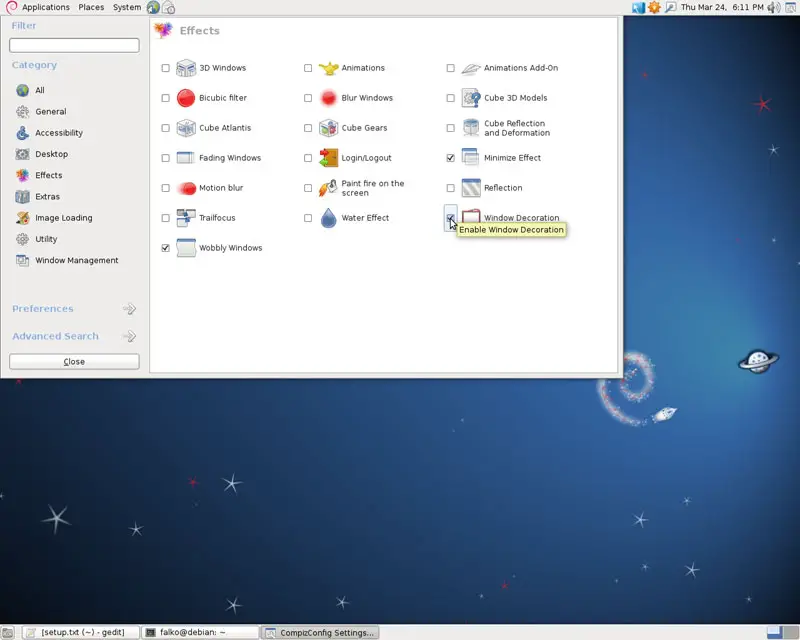Viewport: 800px width, 640px height.
Task: Expand the Advanced Search arrow
Action: coord(130,336)
